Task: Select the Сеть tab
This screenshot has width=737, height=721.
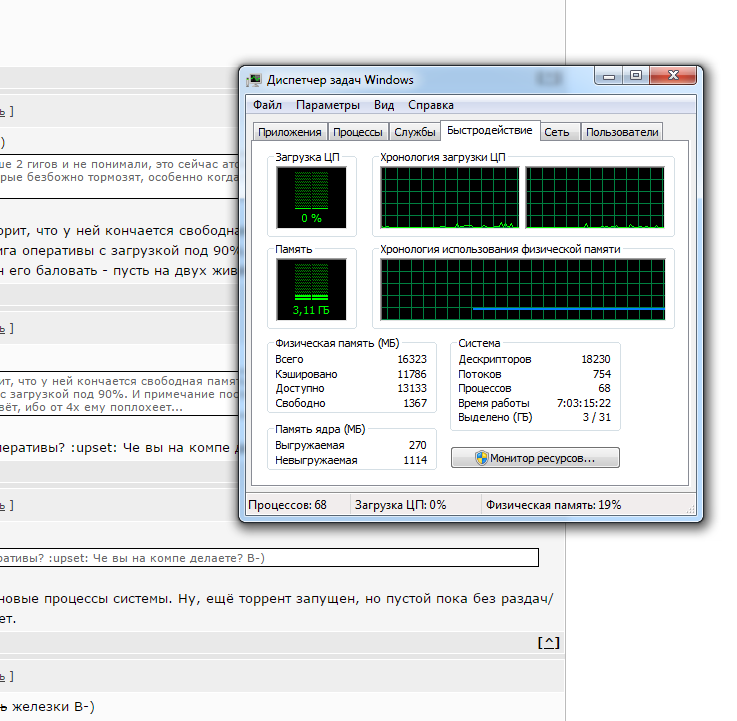Action: (x=557, y=132)
